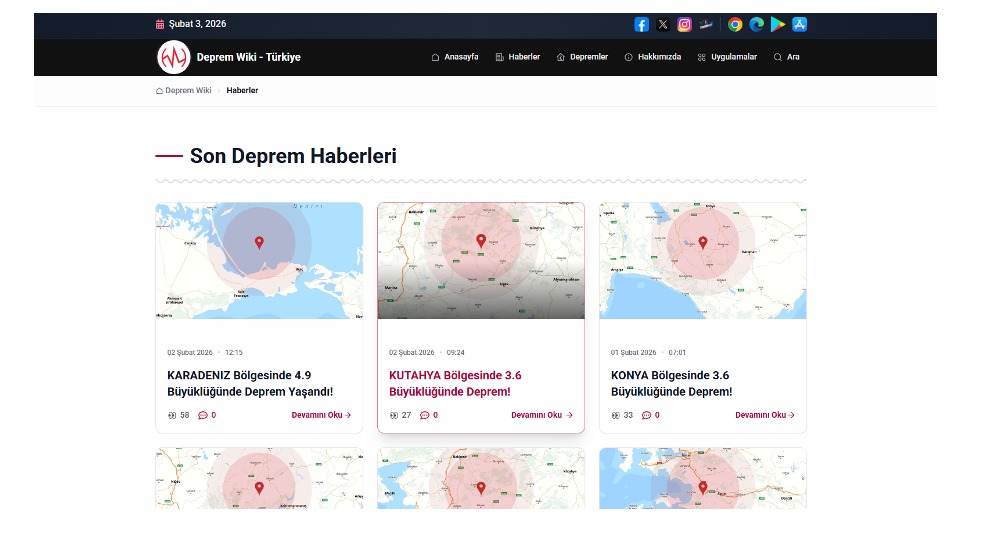
Task: Open the Facebook page icon
Action: (642, 25)
